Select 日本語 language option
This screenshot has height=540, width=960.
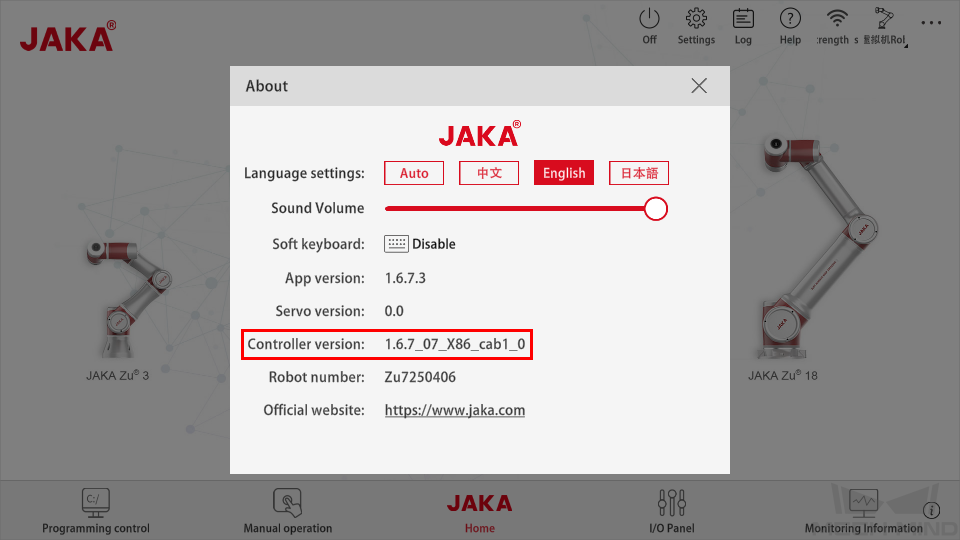[x=639, y=173]
